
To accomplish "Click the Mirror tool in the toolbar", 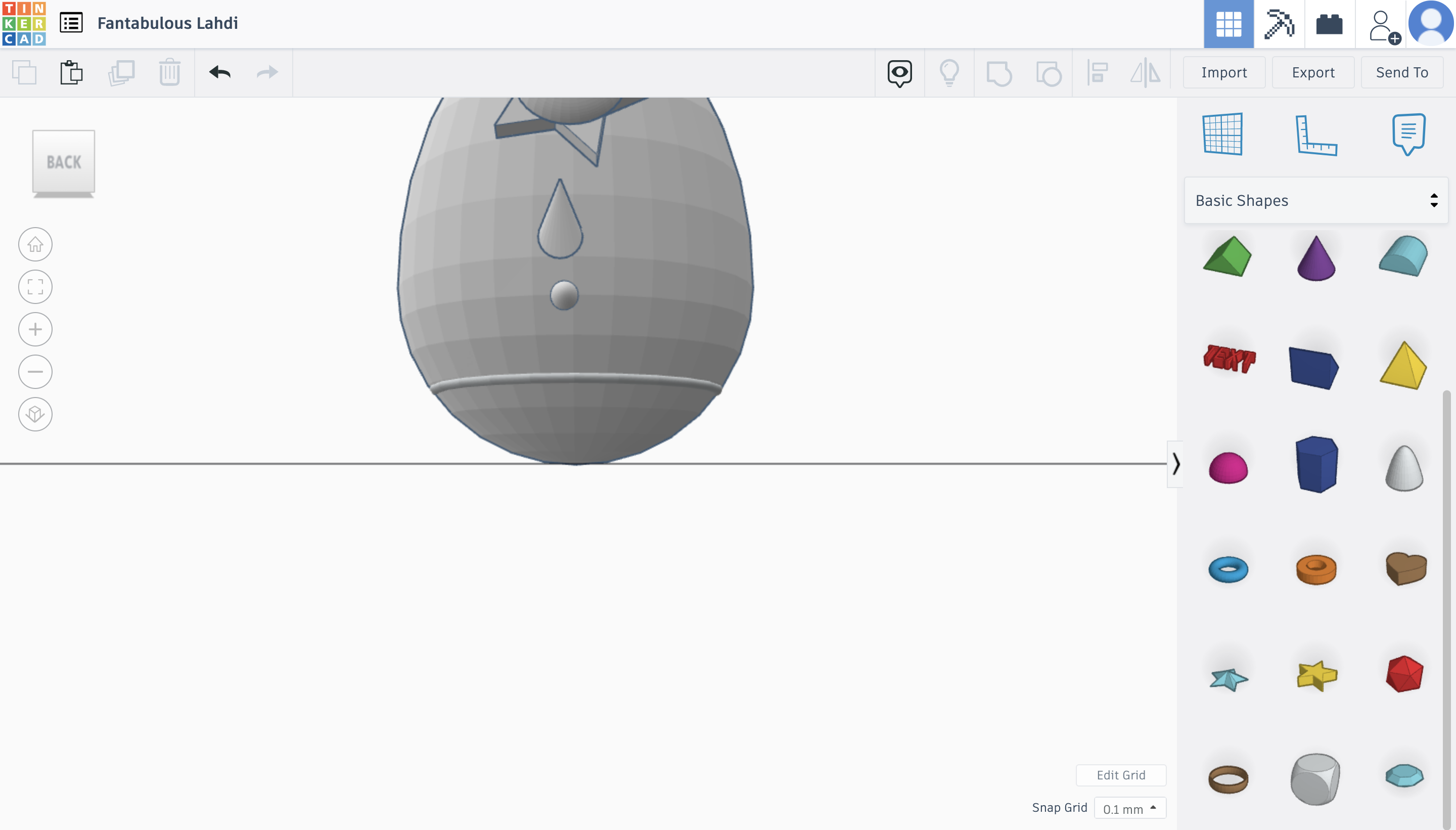I will click(1145, 72).
